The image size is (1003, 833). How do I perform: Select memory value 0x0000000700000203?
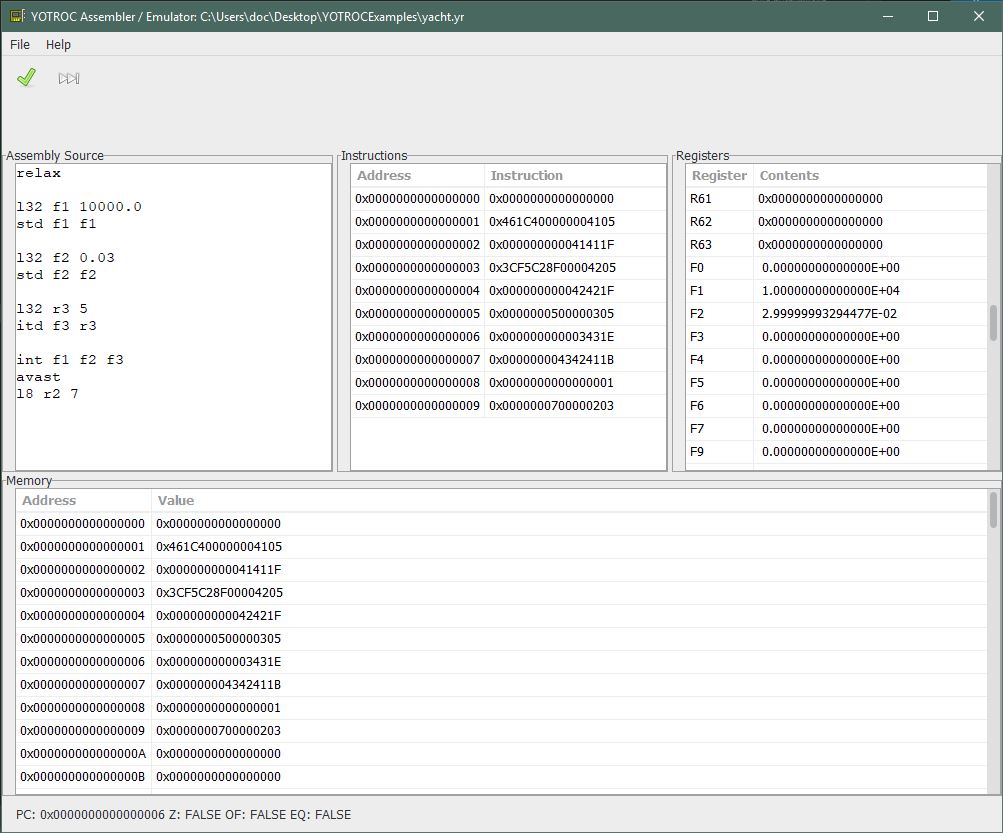[x=218, y=731]
